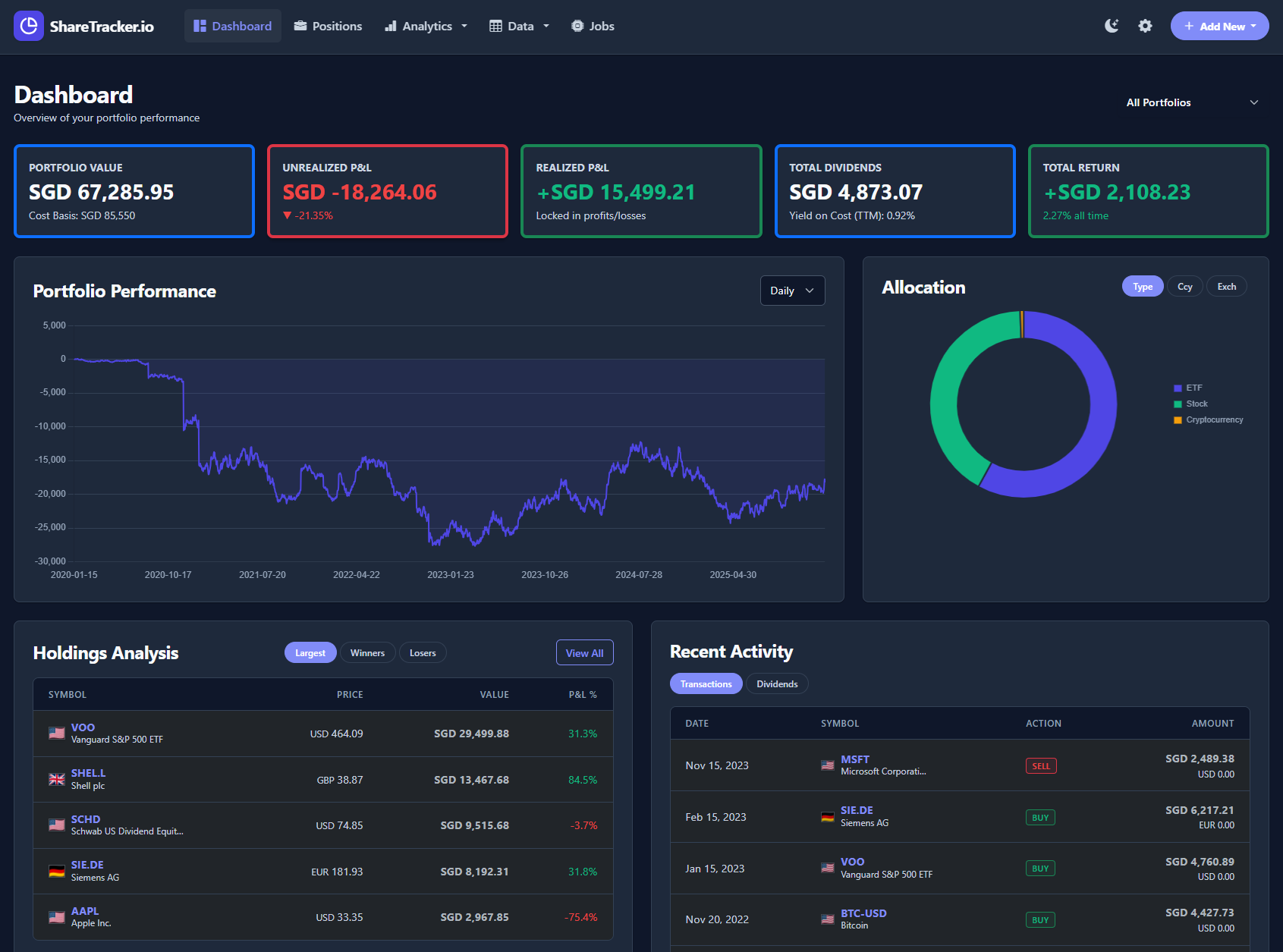Viewport: 1283px width, 952px height.
Task: Open the Daily interval dropdown
Action: tap(792, 290)
